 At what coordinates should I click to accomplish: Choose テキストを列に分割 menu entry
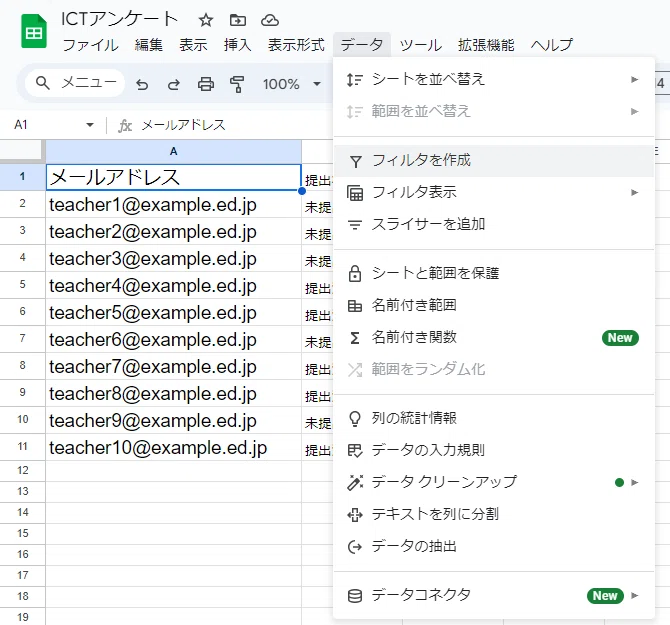[494, 514]
